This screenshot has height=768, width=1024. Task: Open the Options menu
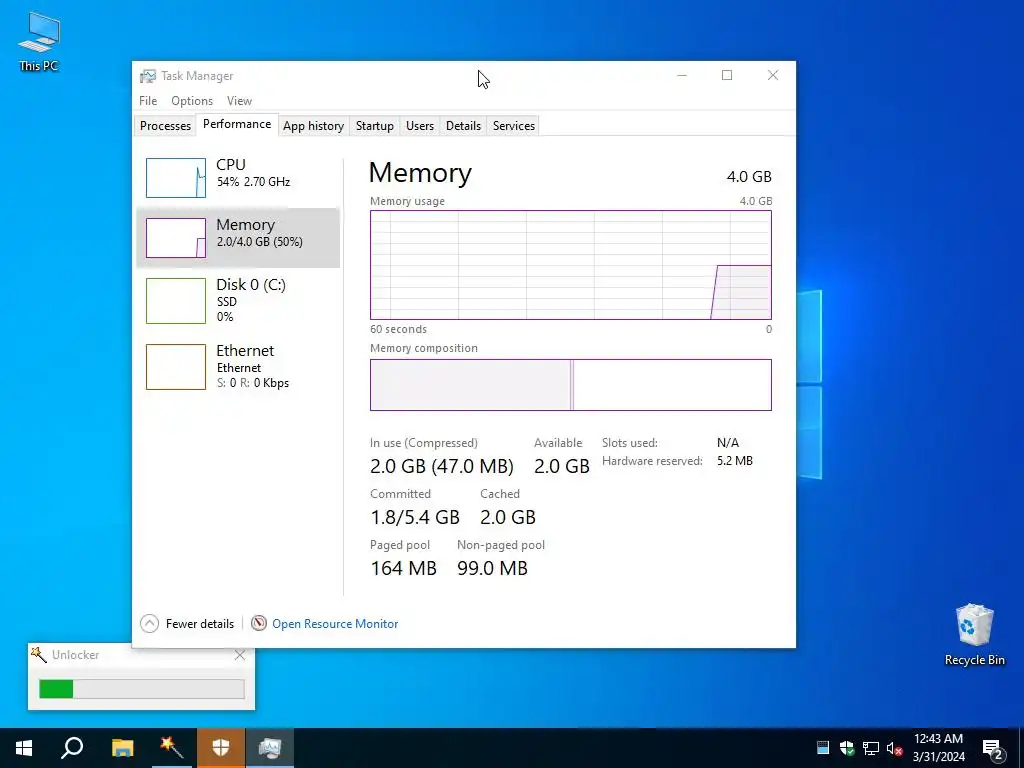click(192, 101)
